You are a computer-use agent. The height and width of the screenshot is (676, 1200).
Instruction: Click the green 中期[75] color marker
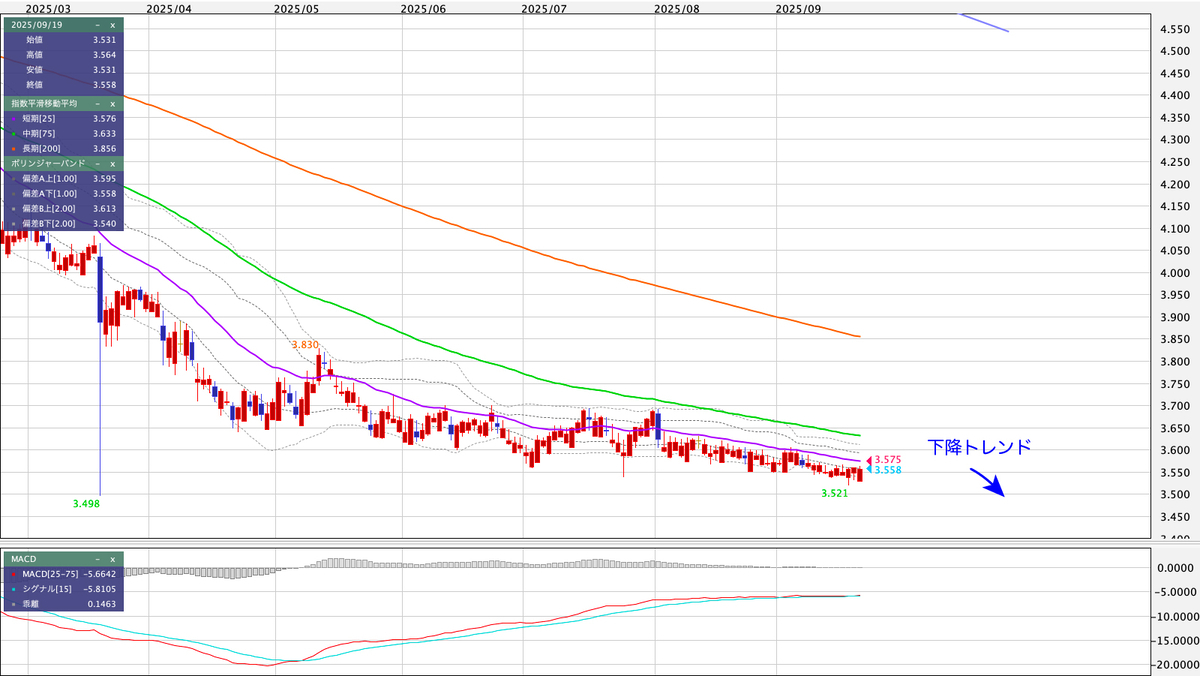pos(11,133)
